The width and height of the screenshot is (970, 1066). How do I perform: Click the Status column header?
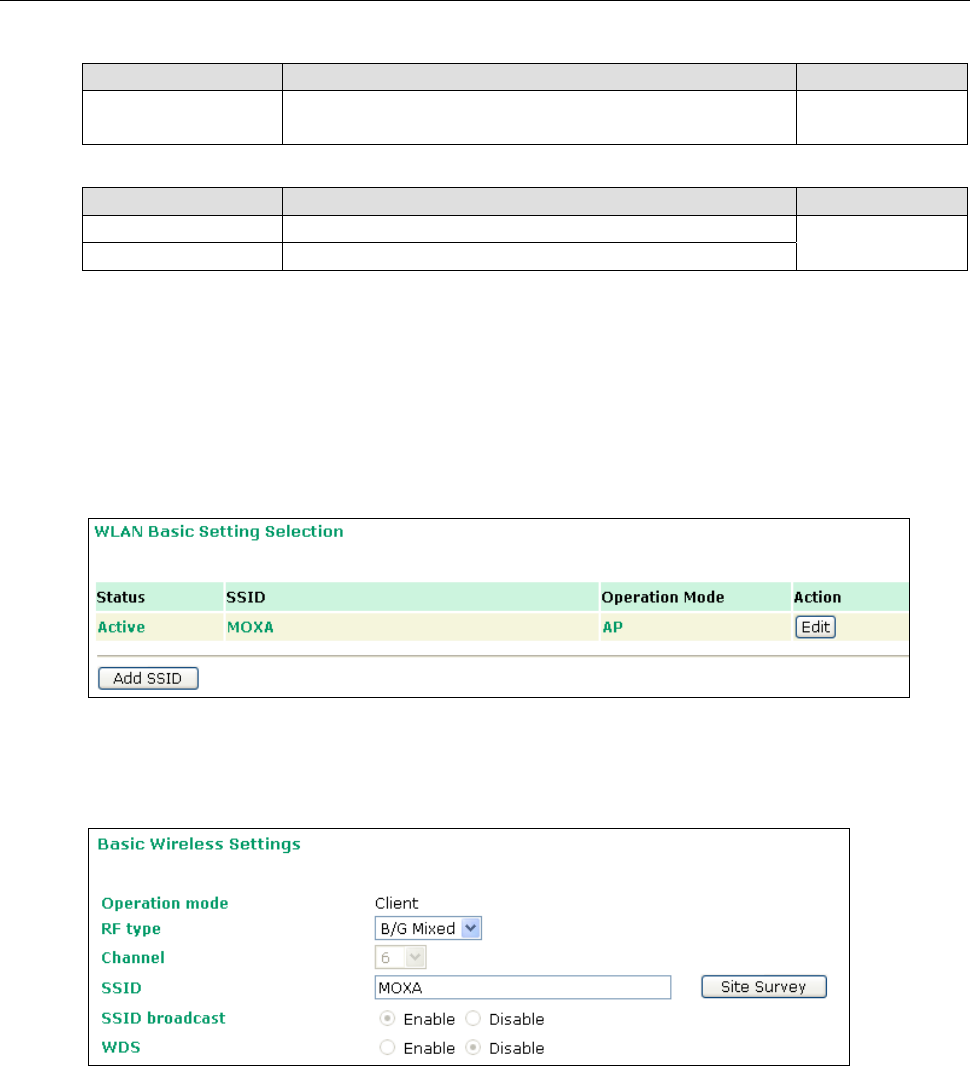click(160, 597)
